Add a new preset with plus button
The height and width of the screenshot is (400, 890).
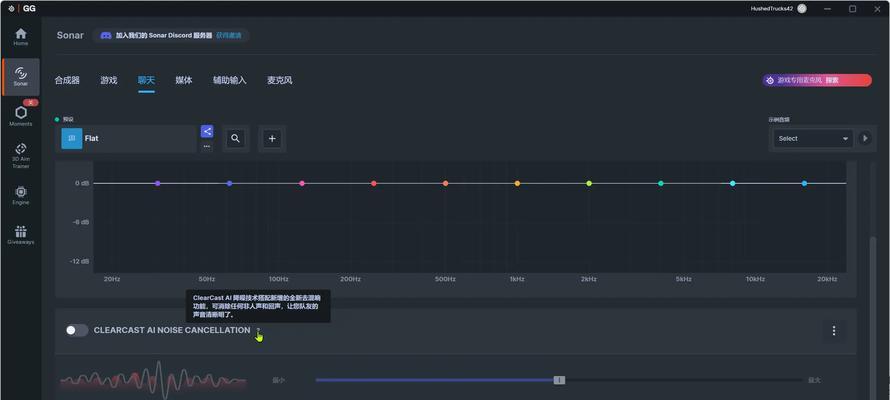tap(272, 138)
